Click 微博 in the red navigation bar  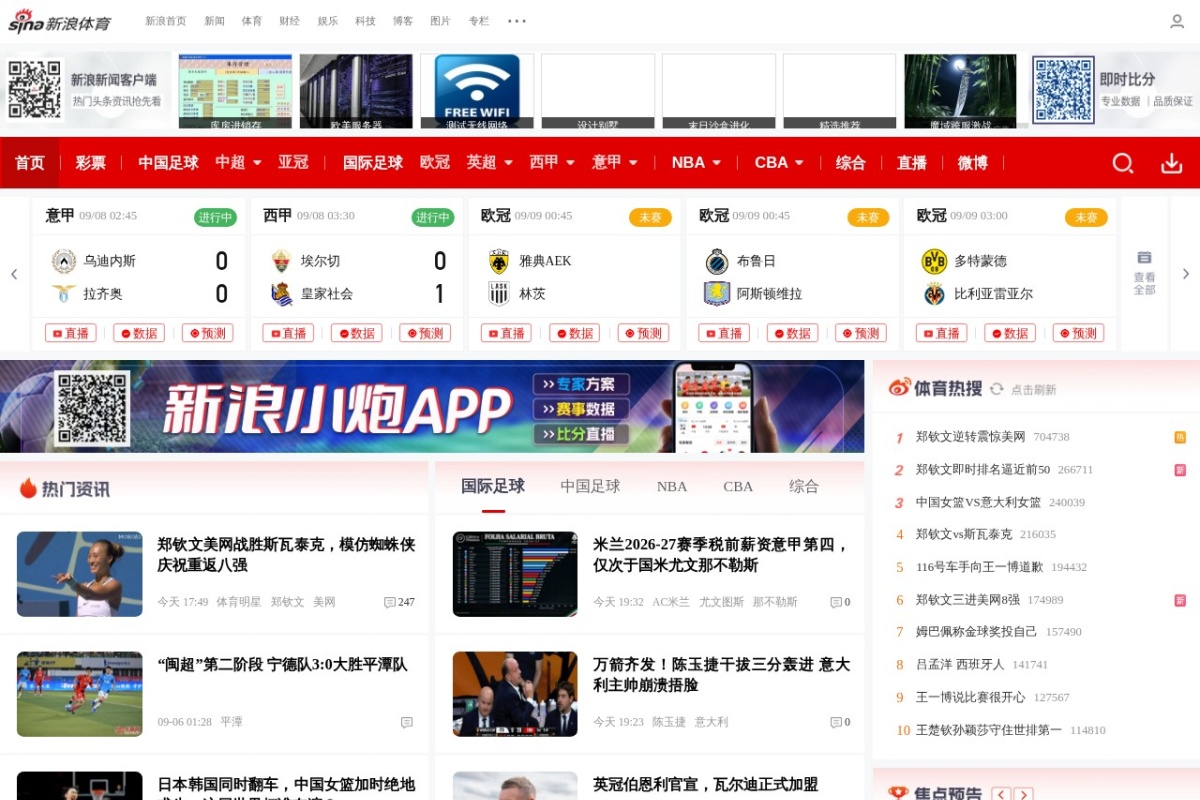973,162
